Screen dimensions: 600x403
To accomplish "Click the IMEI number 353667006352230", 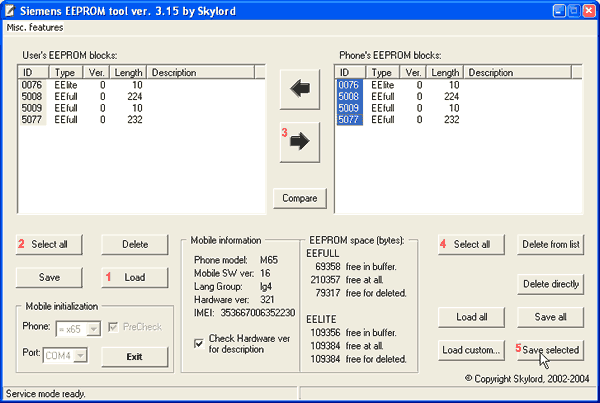I will click(258, 313).
